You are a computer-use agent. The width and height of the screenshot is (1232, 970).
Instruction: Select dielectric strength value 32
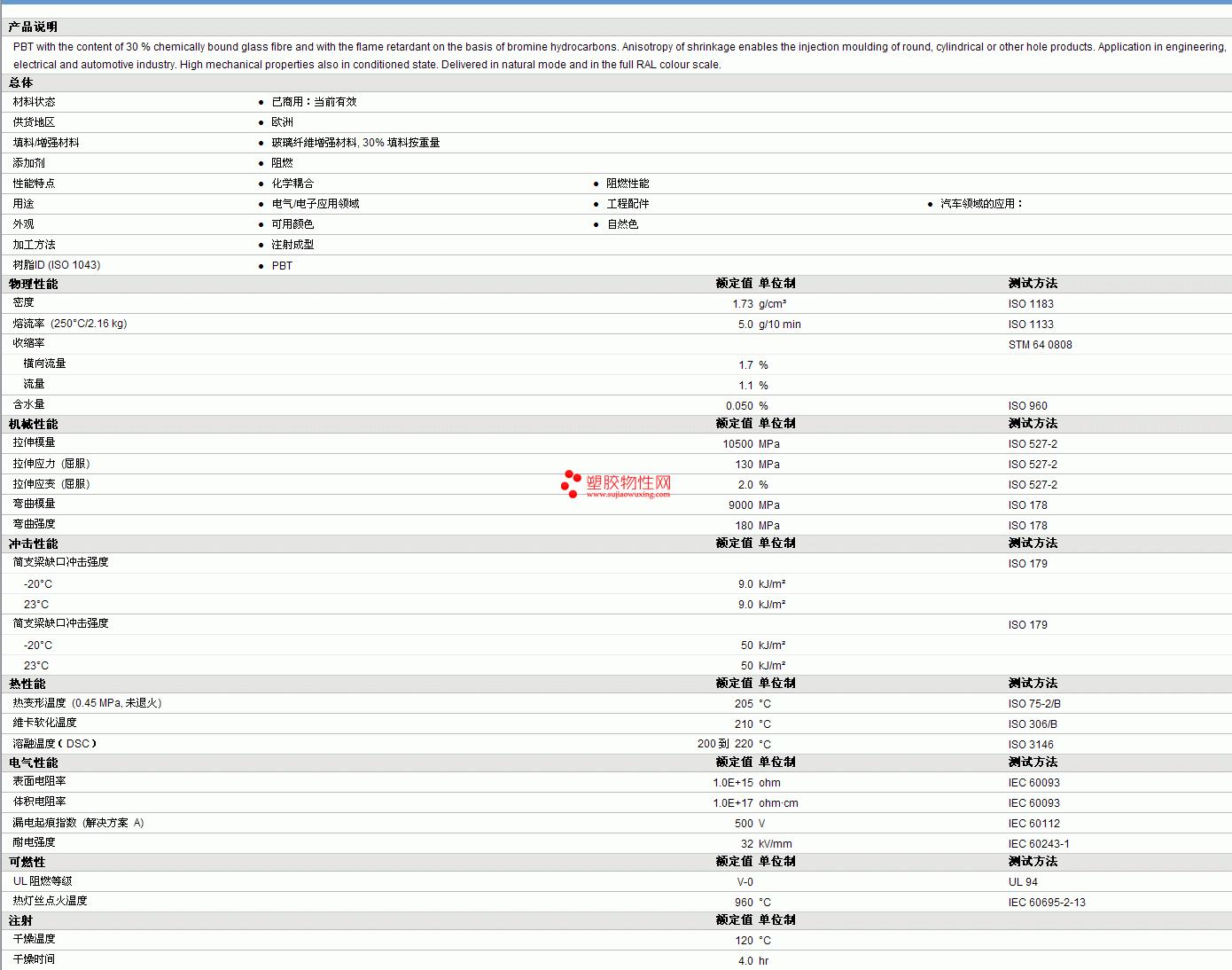pyautogui.click(x=747, y=844)
